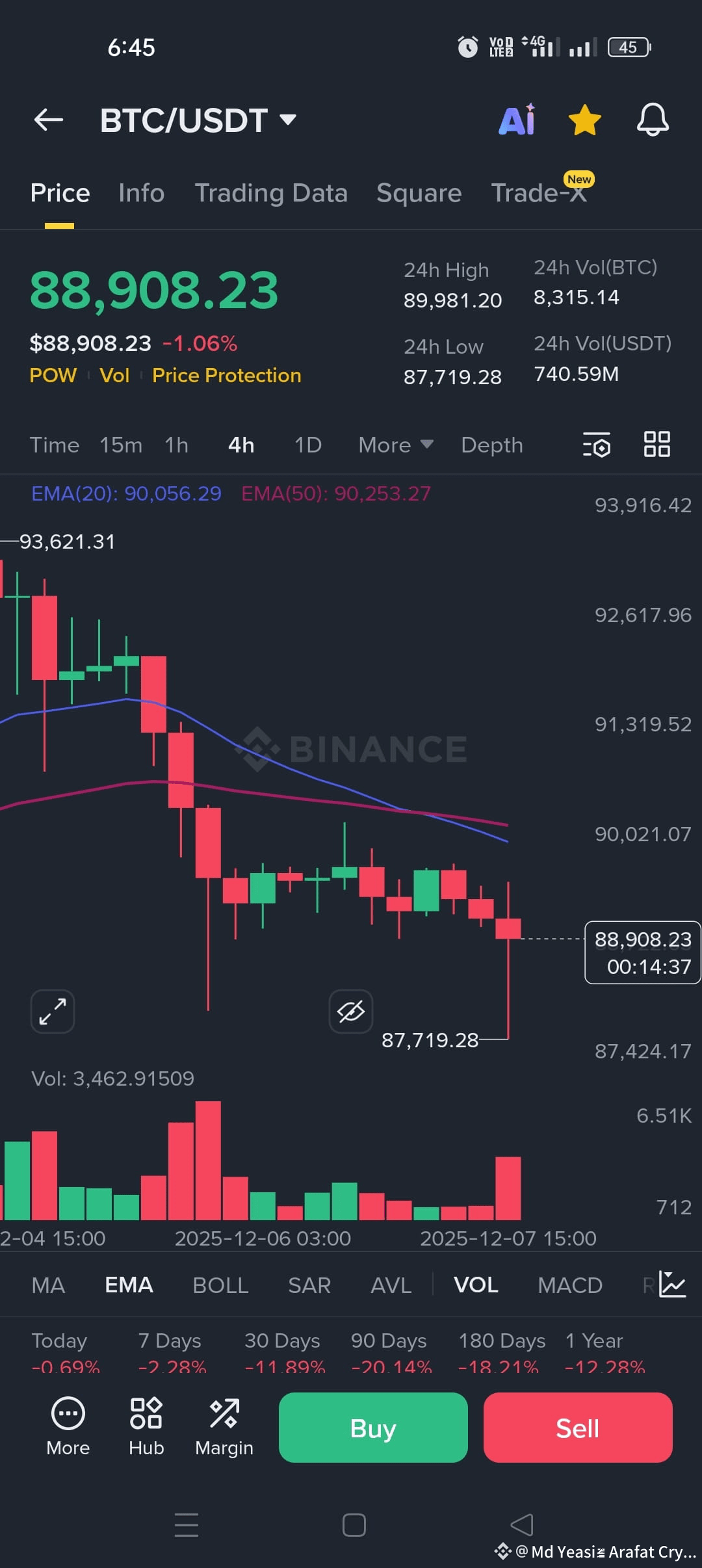The image size is (702, 1568).
Task: Tap the Vol: 3,462.91509 label
Action: click(x=112, y=1078)
